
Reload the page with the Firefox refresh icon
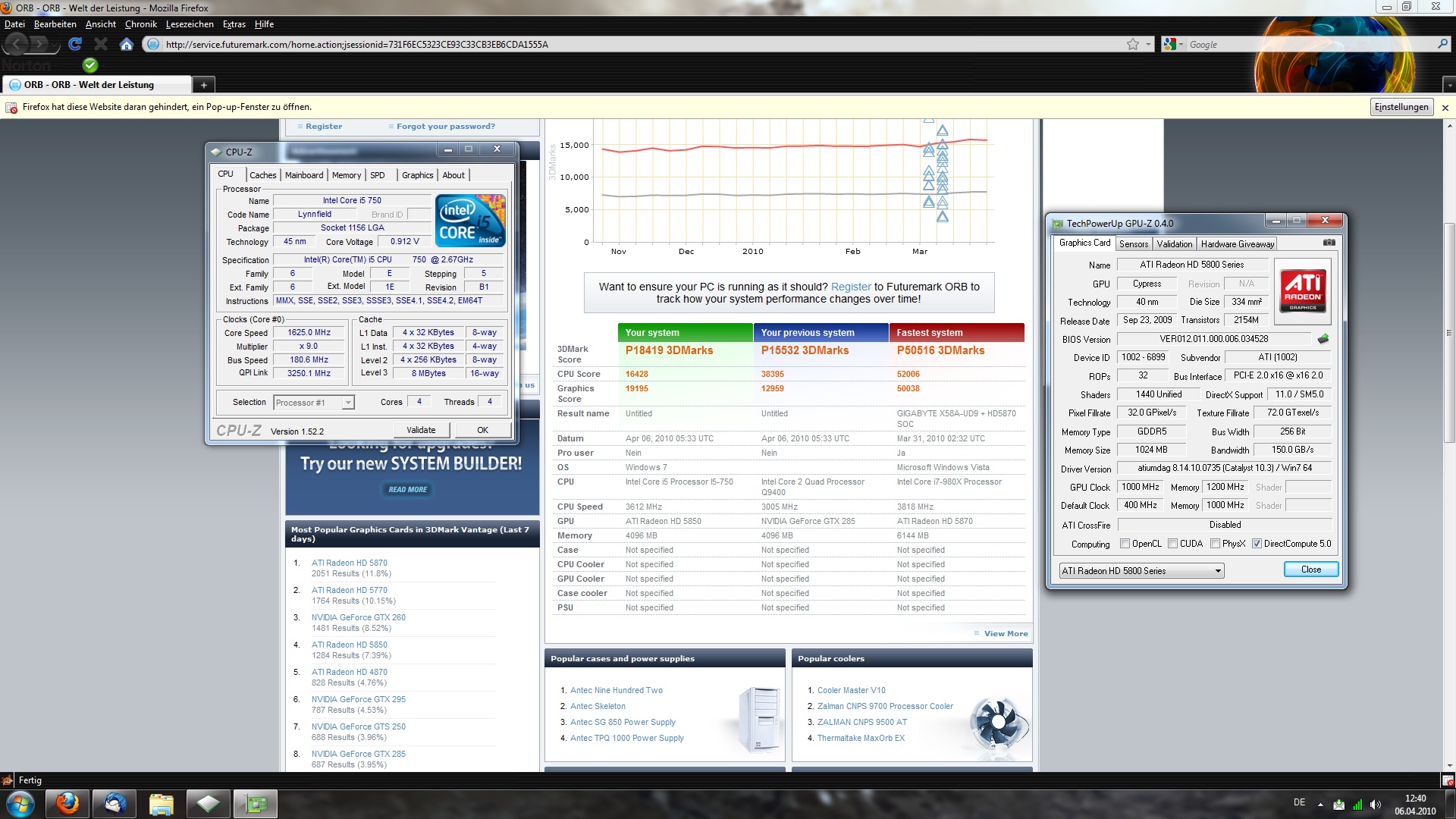(74, 44)
